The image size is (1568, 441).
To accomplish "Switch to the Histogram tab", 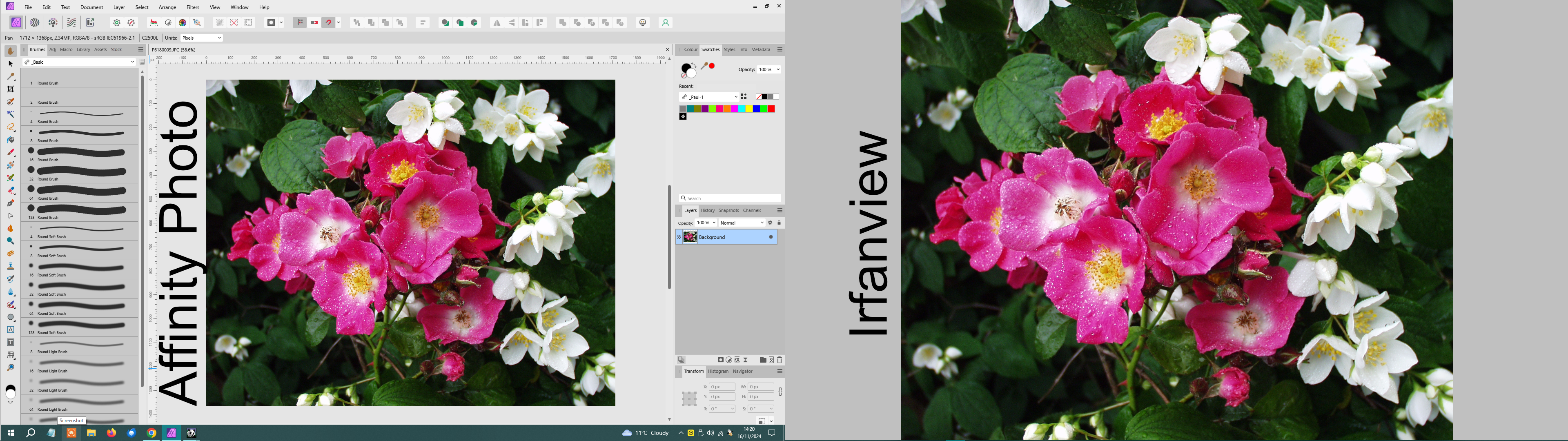I will (718, 372).
